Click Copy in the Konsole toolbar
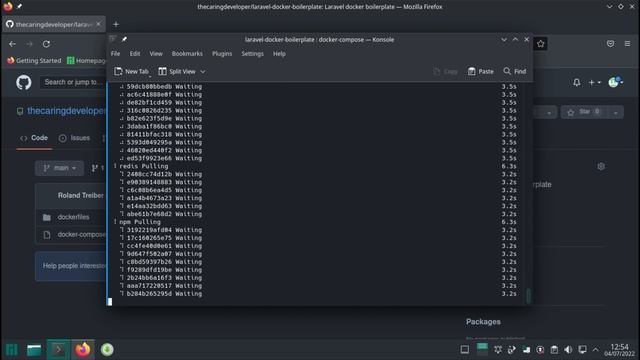 click(445, 71)
